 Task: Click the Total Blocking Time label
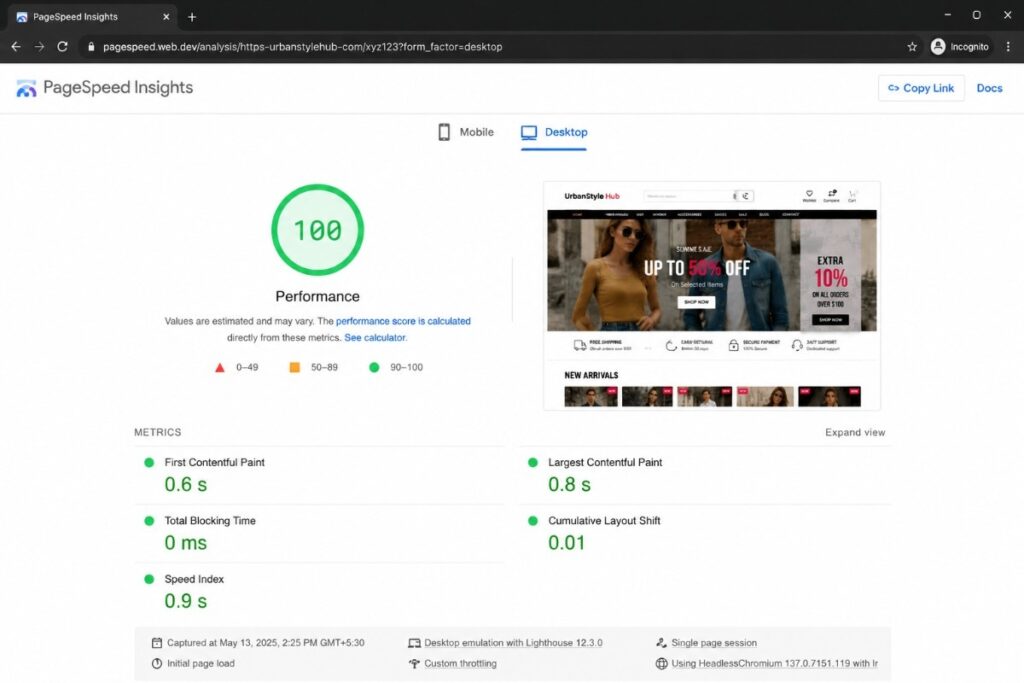pyautogui.click(x=210, y=520)
